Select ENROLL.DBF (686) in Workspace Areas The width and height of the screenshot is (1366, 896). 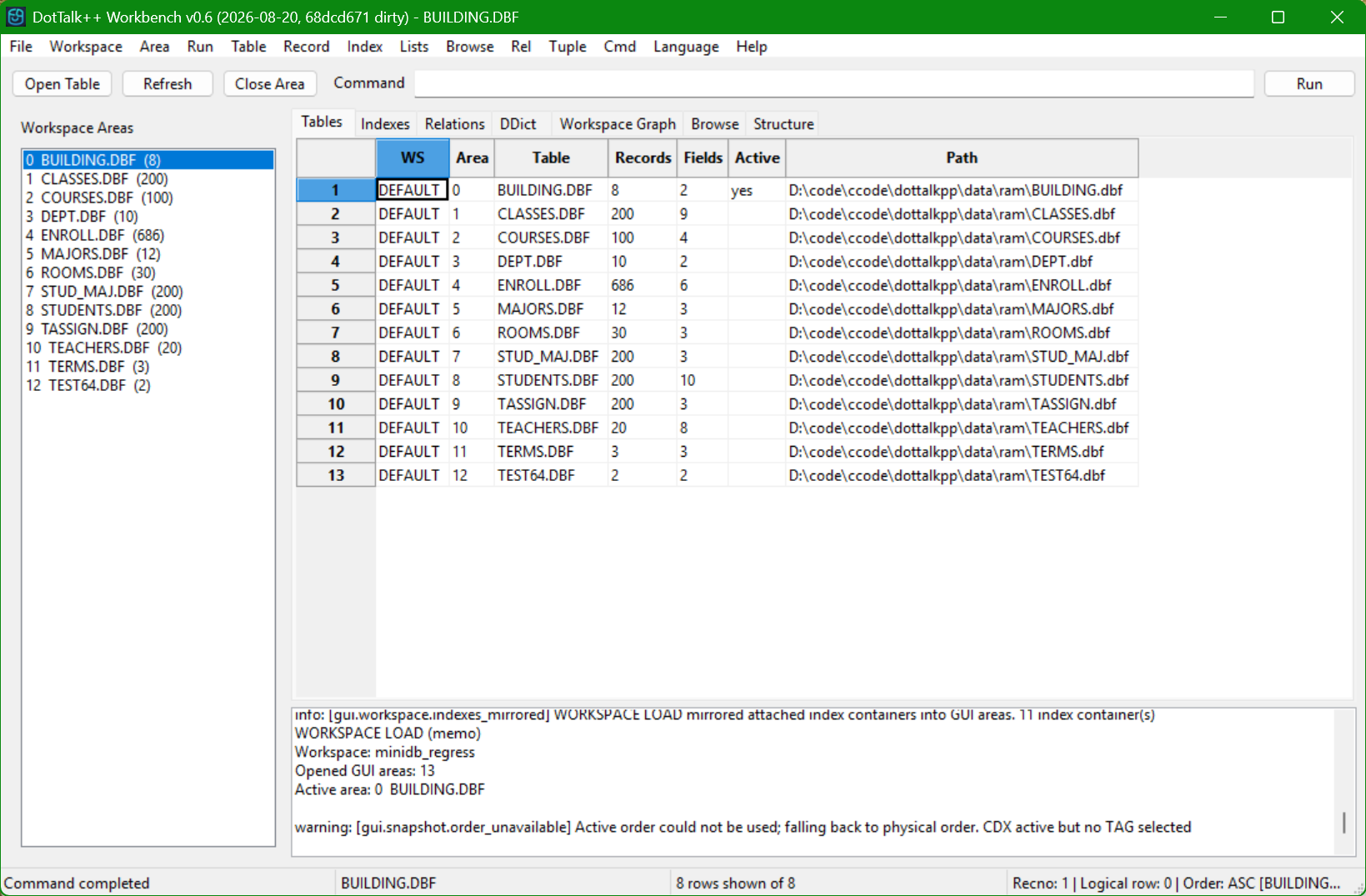(x=148, y=235)
